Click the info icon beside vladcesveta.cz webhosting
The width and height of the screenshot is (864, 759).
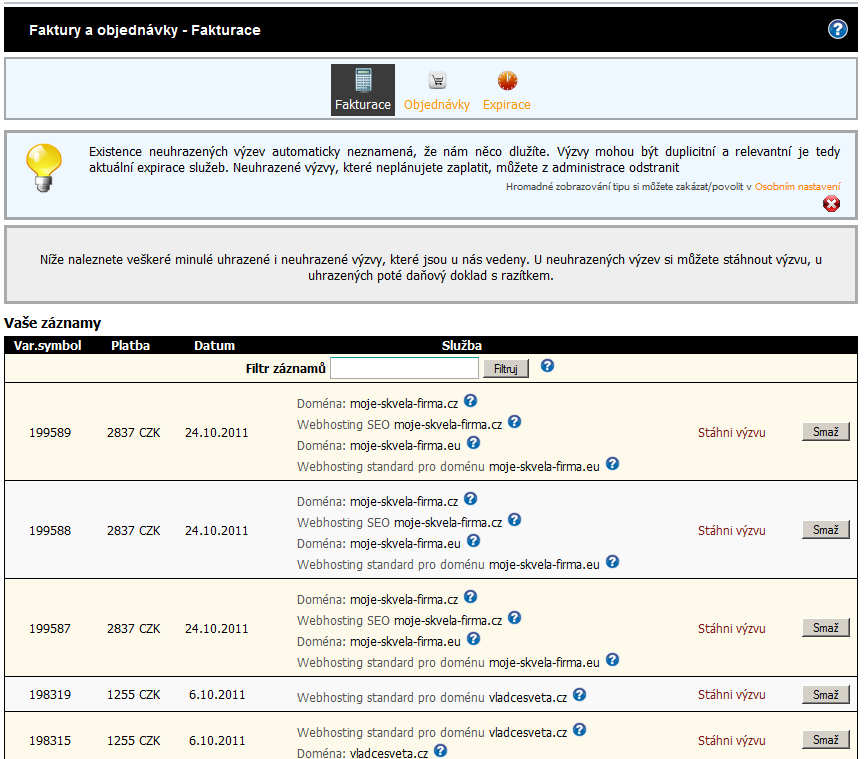pos(579,695)
